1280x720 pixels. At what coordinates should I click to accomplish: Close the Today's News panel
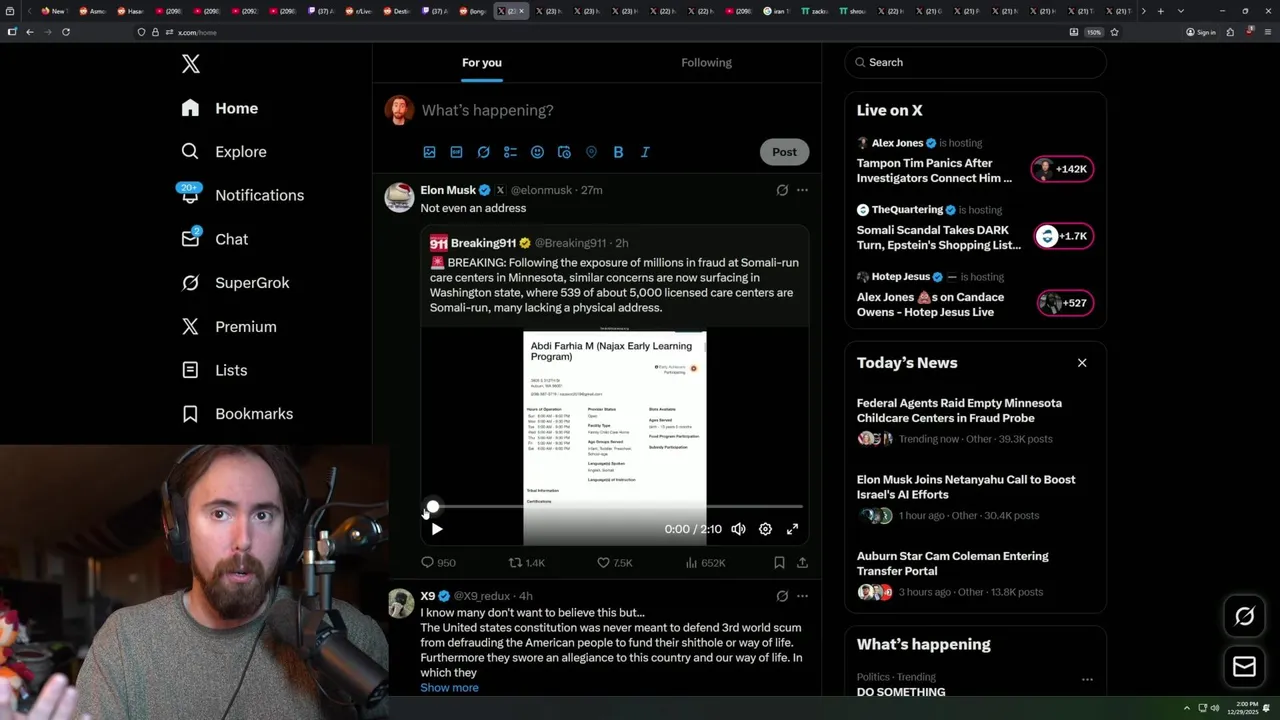[x=1082, y=363]
